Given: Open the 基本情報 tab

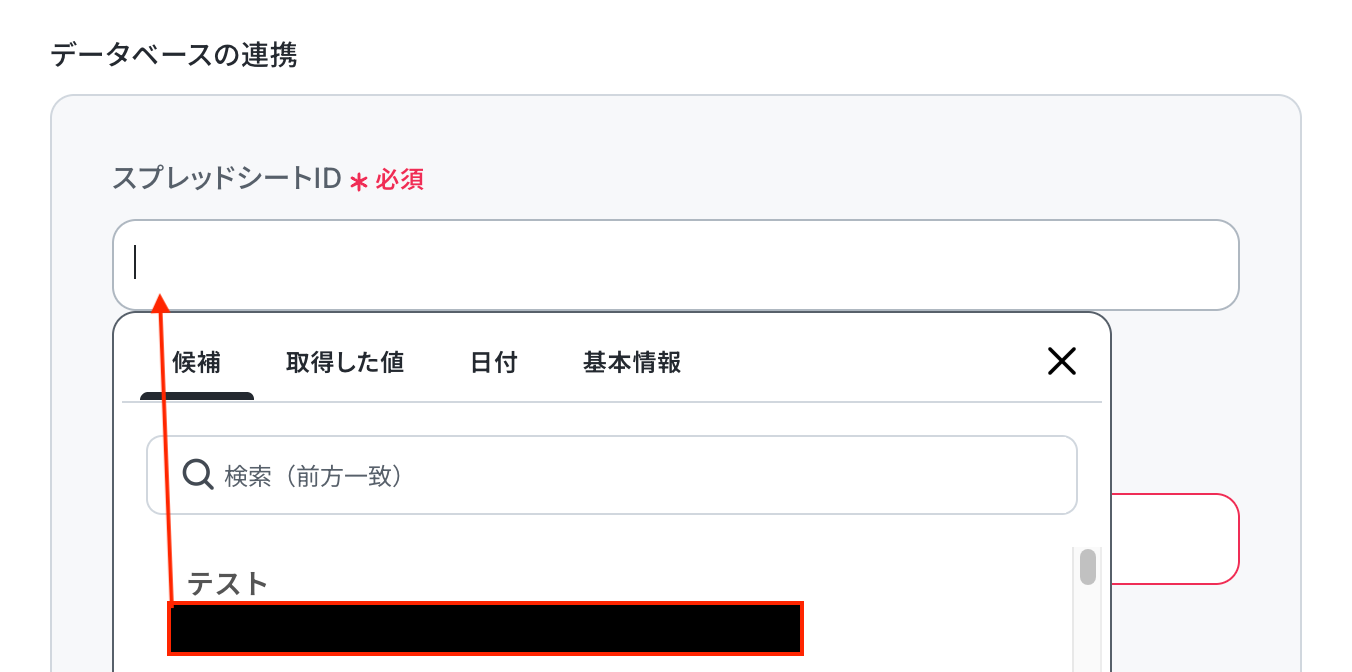Looking at the screenshot, I should pos(632,362).
